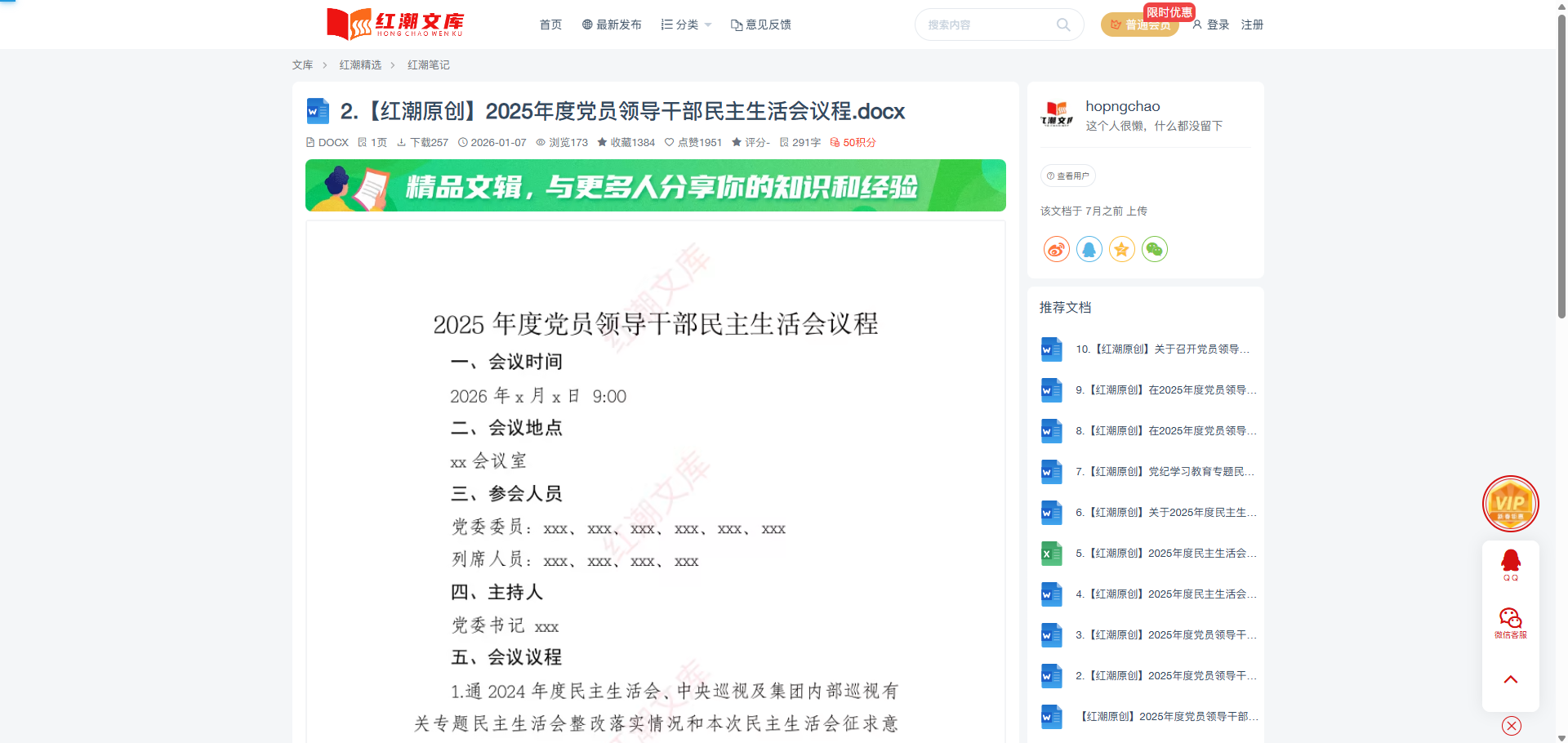
Task: Click the 点赞1951 heart icon
Action: [x=669, y=142]
